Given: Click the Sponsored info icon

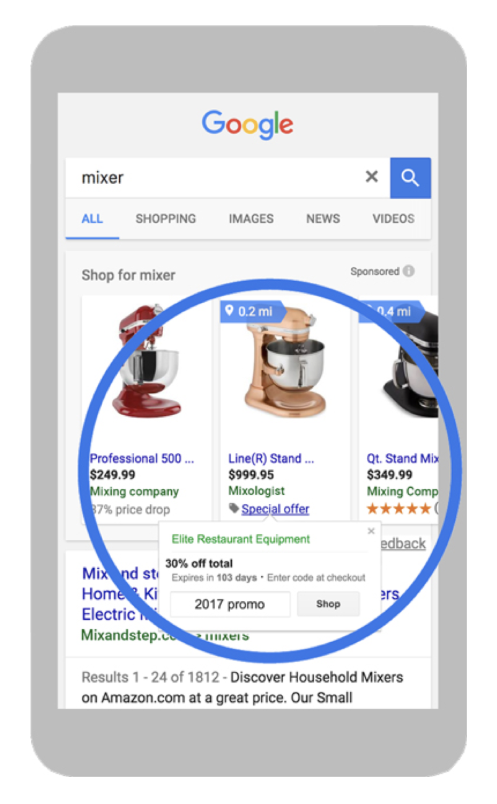Looking at the screenshot, I should (x=409, y=271).
